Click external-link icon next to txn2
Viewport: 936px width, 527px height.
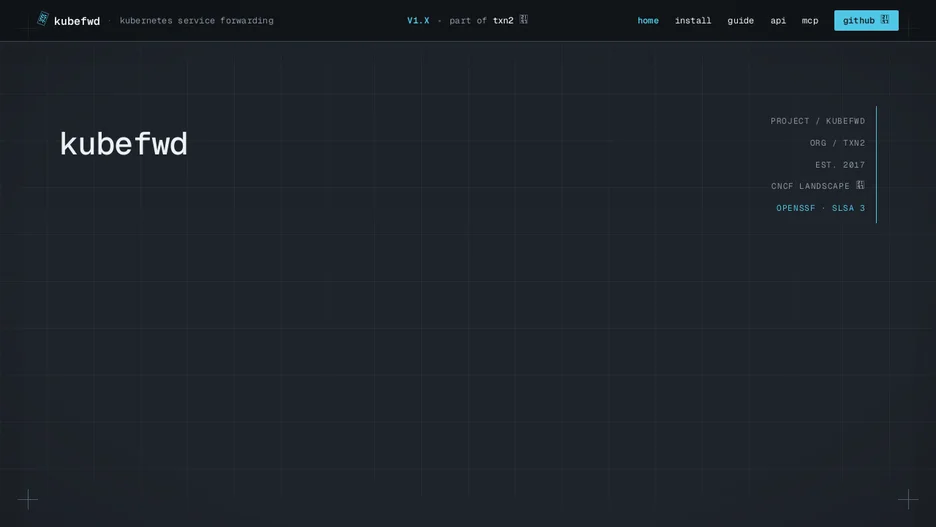[524, 20]
